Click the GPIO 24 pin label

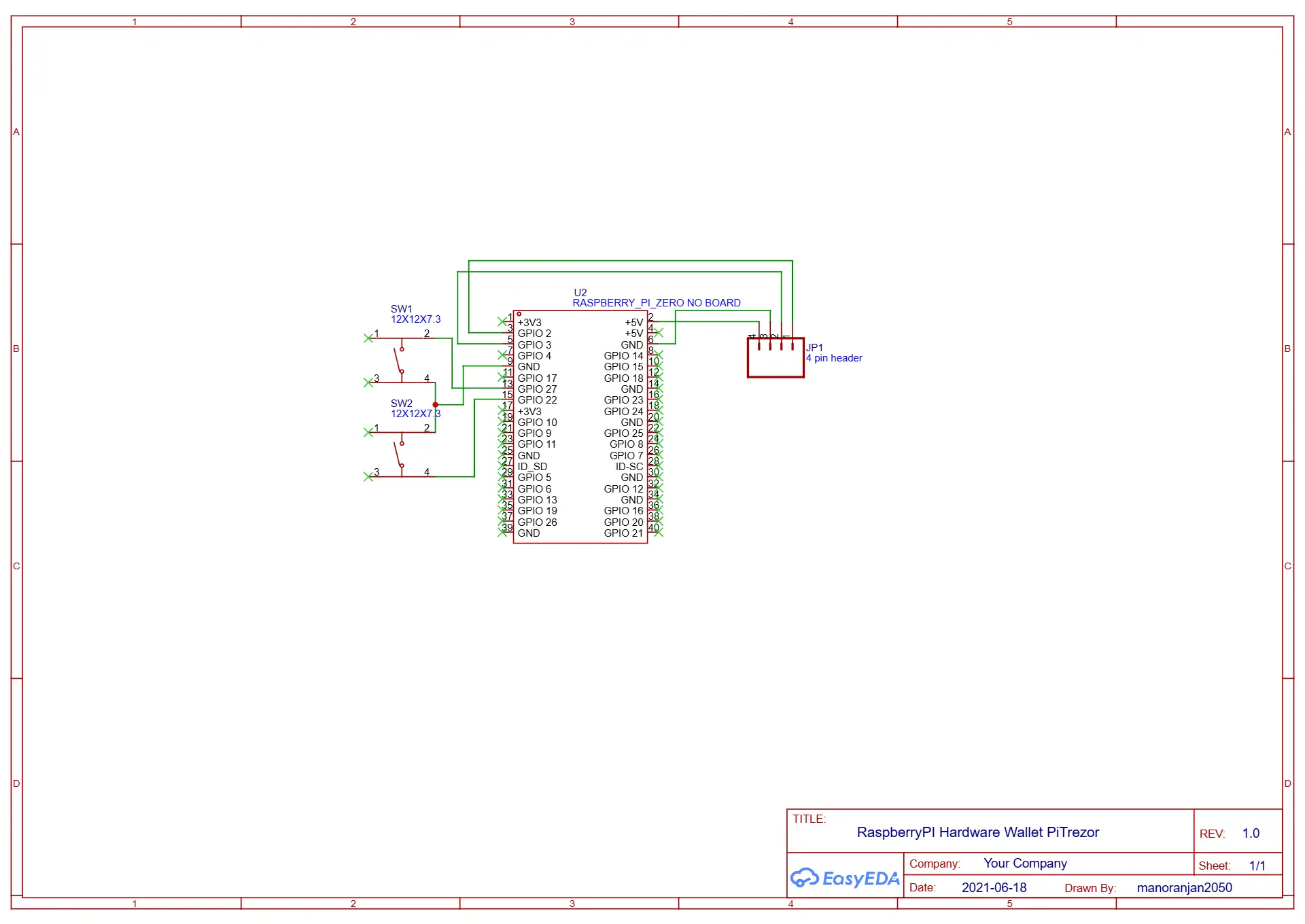623,412
